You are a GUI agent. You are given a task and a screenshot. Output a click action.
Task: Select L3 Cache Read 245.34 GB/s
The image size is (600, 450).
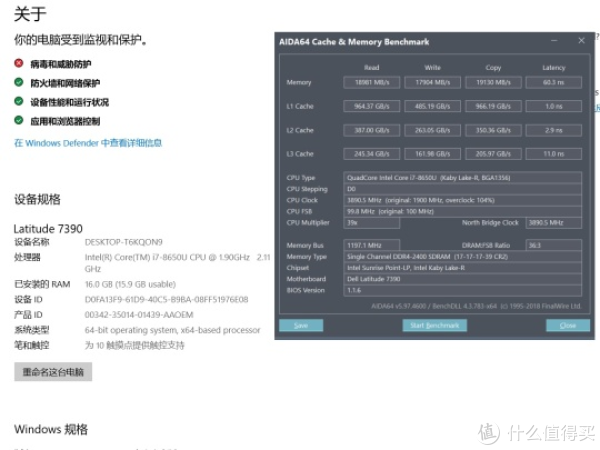click(x=372, y=154)
